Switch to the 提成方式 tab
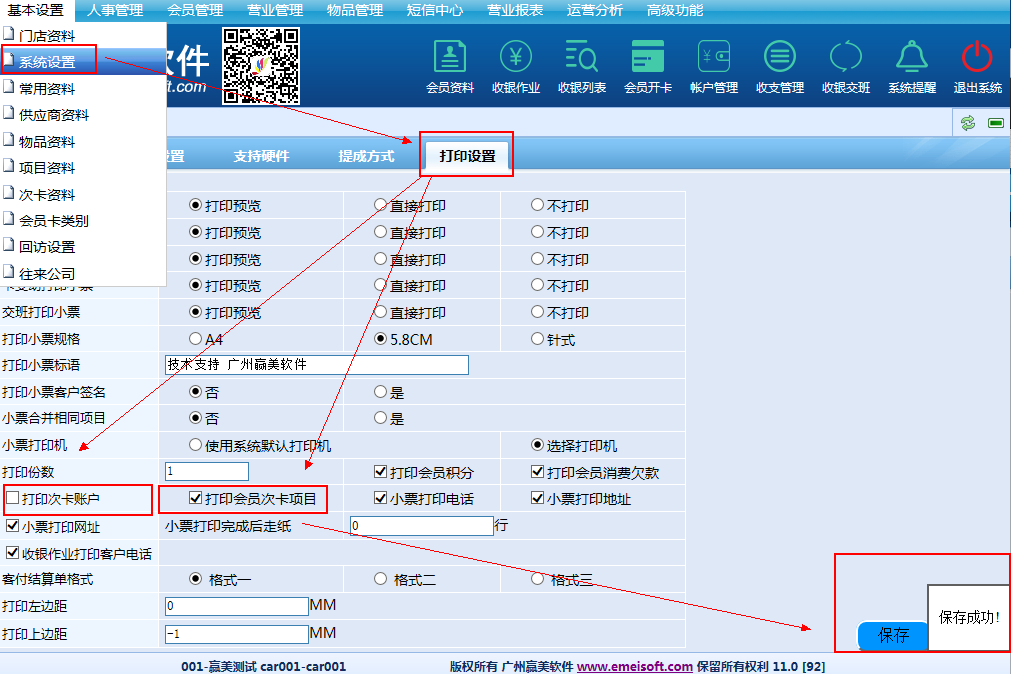The image size is (1011, 674). tap(366, 156)
